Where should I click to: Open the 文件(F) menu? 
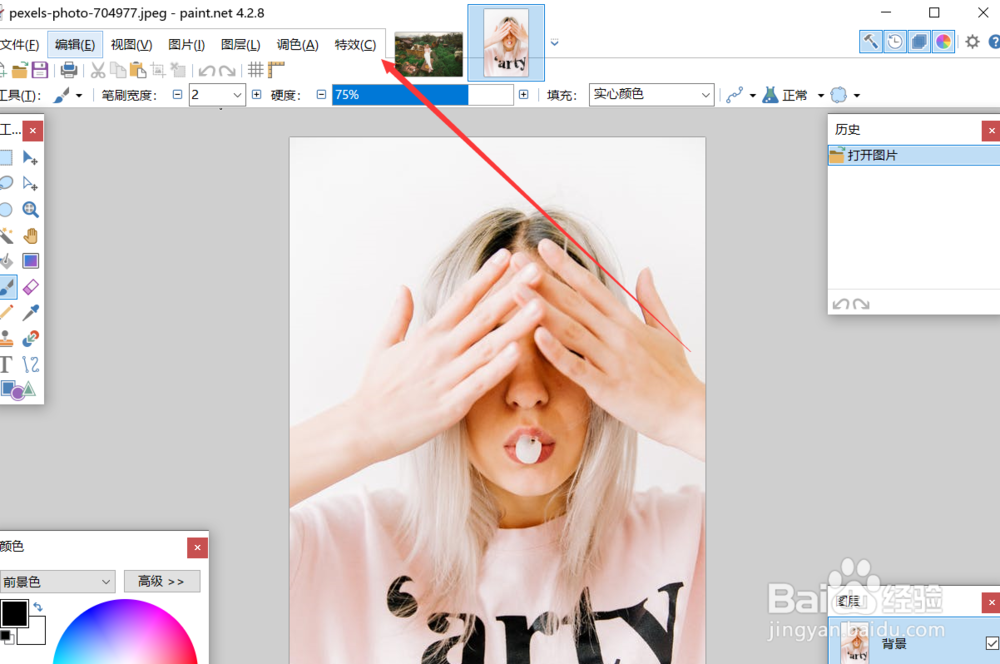click(19, 45)
